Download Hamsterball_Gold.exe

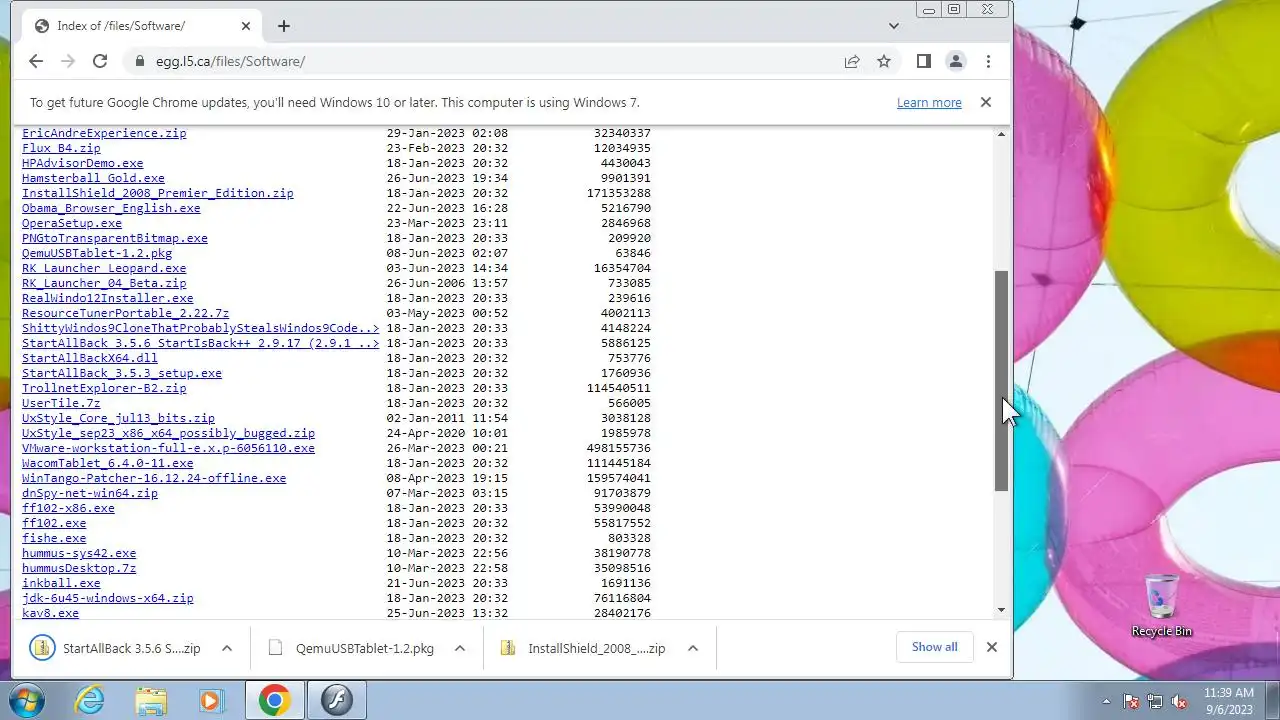click(x=93, y=178)
